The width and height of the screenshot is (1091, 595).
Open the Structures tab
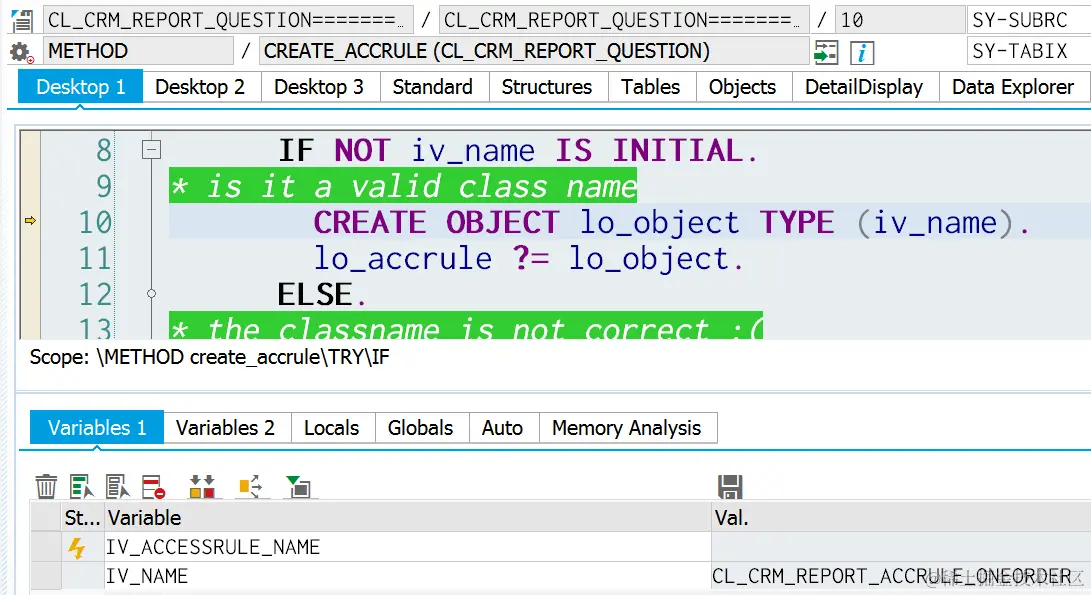coord(547,87)
